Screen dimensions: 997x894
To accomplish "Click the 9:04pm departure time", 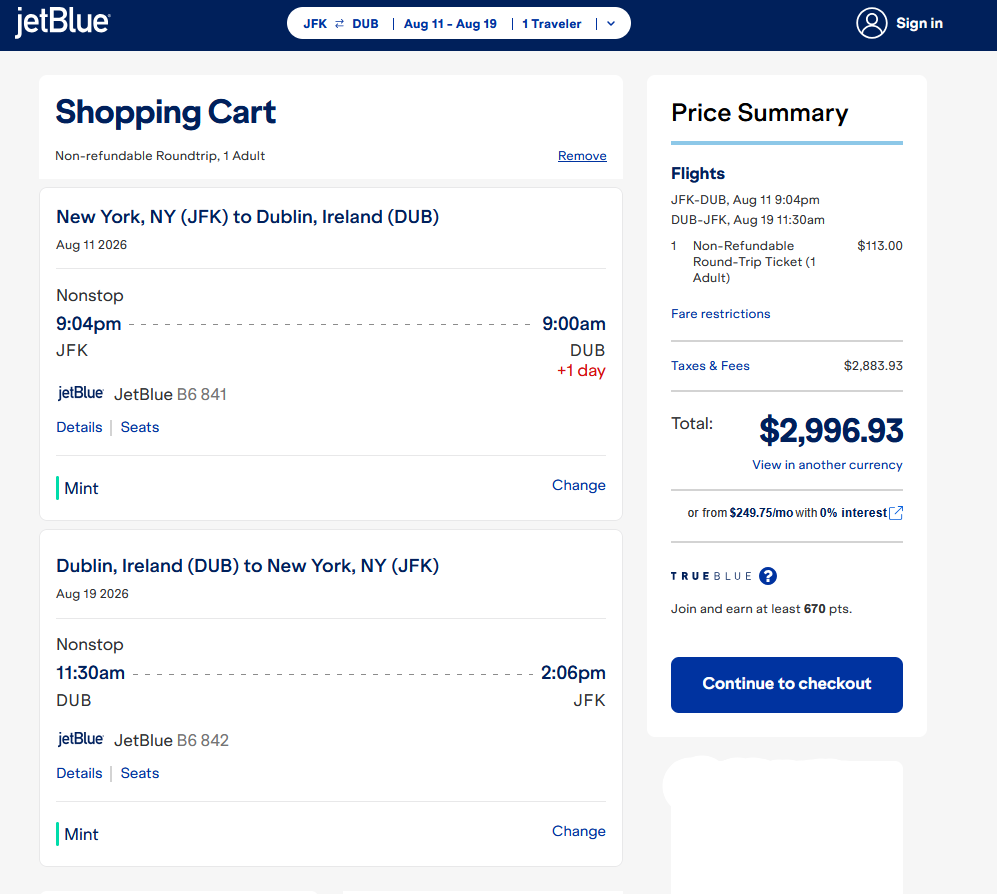I will [x=88, y=324].
